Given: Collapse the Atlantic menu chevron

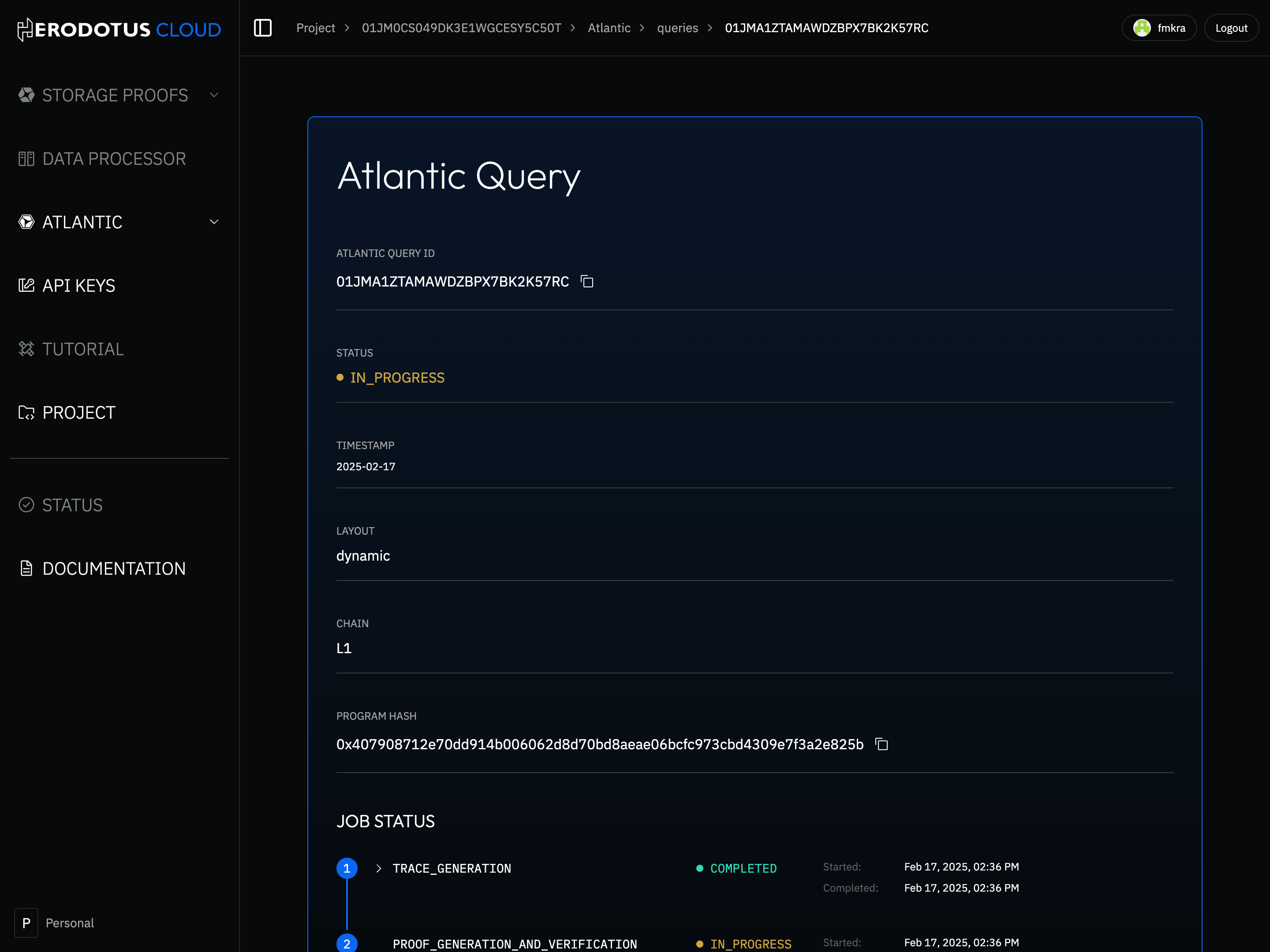Looking at the screenshot, I should click(214, 222).
